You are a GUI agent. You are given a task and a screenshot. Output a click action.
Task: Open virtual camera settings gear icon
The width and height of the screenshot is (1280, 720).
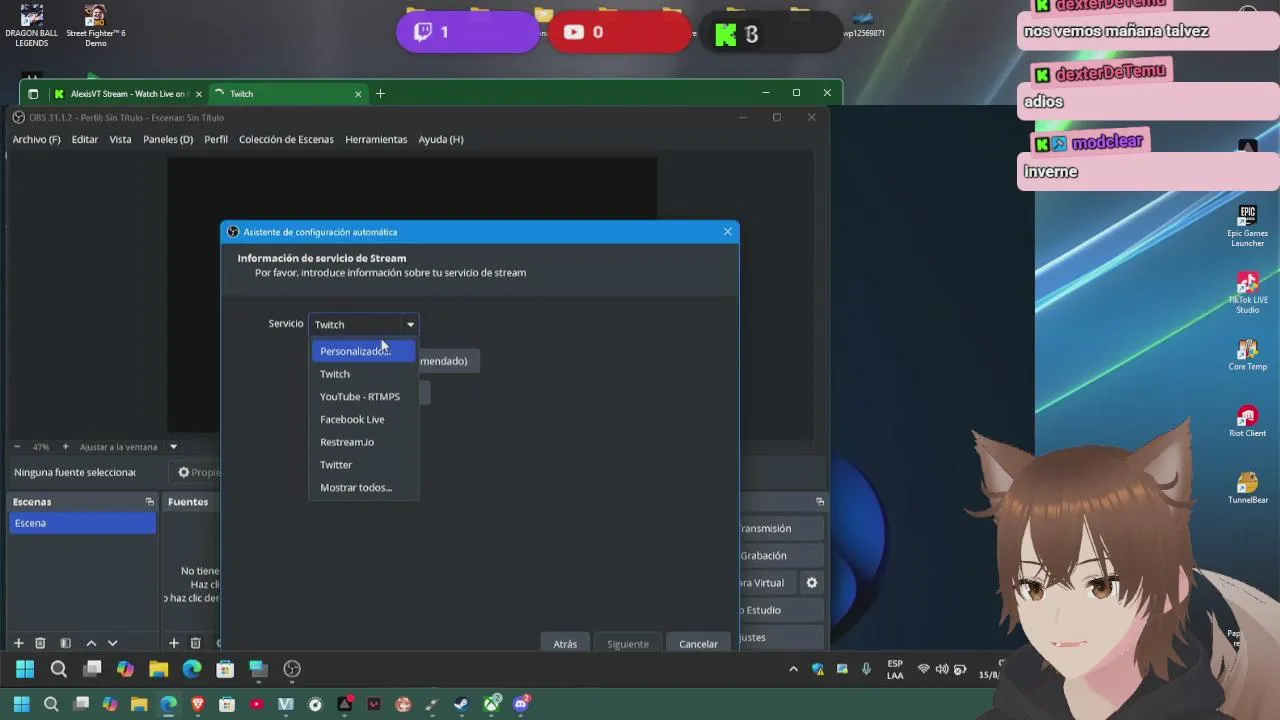[x=812, y=583]
